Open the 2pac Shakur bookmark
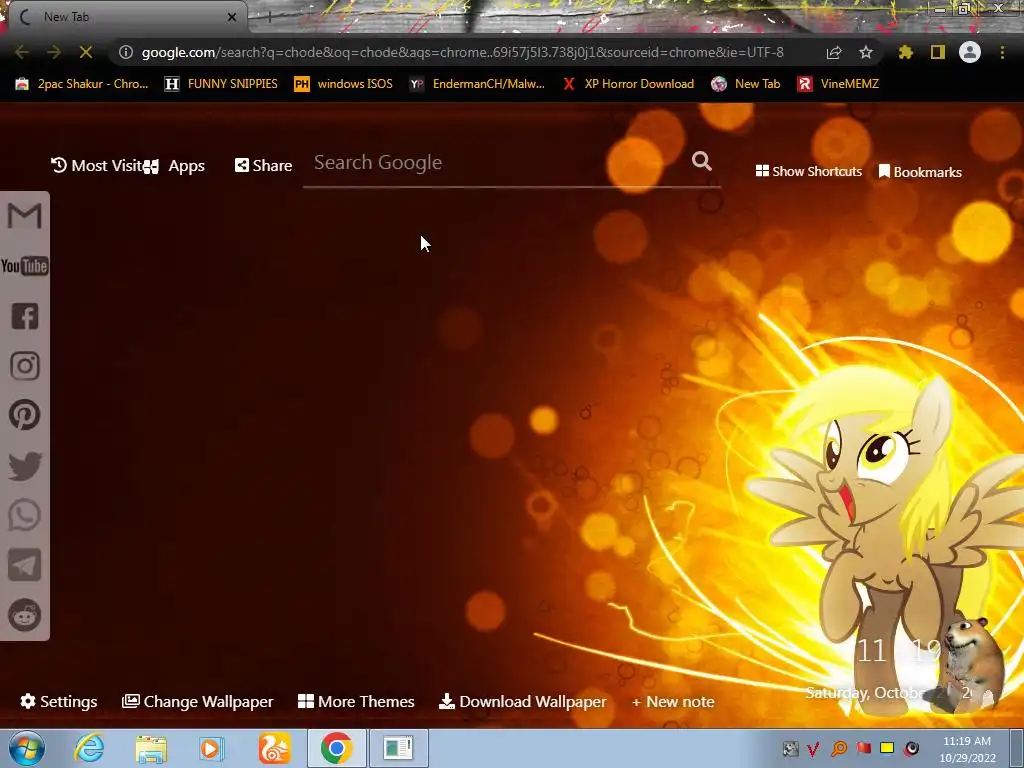This screenshot has width=1024, height=768. [x=82, y=84]
